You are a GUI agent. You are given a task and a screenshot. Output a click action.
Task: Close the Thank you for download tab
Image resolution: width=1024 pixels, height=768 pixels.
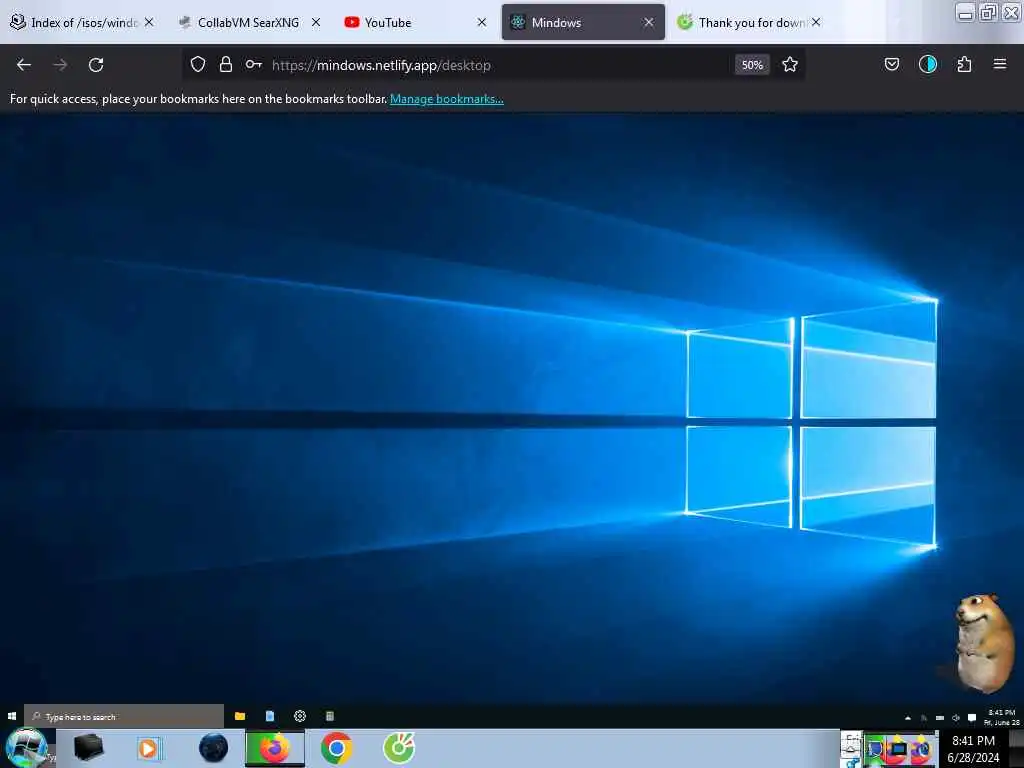pos(816,22)
